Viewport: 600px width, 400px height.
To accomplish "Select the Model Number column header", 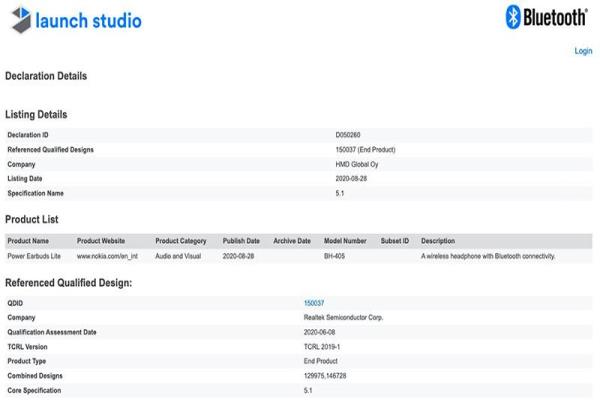I will pyautogui.click(x=345, y=241).
